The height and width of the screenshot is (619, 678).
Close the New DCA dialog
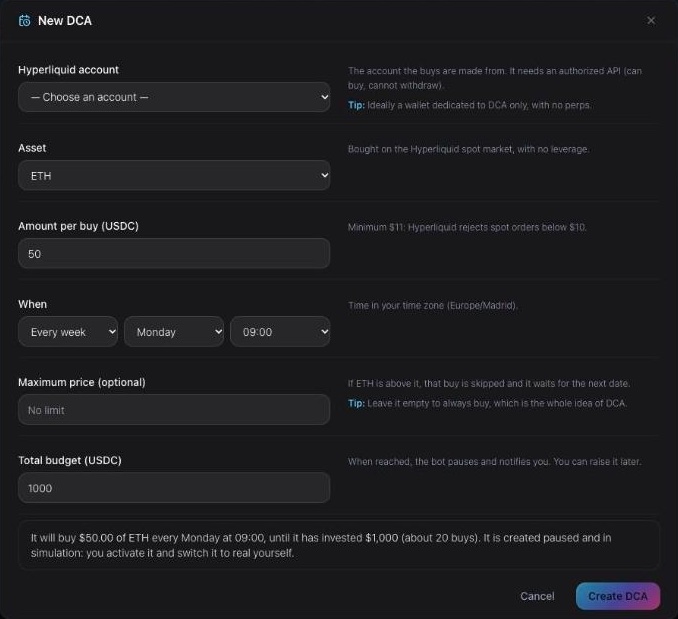[651, 20]
